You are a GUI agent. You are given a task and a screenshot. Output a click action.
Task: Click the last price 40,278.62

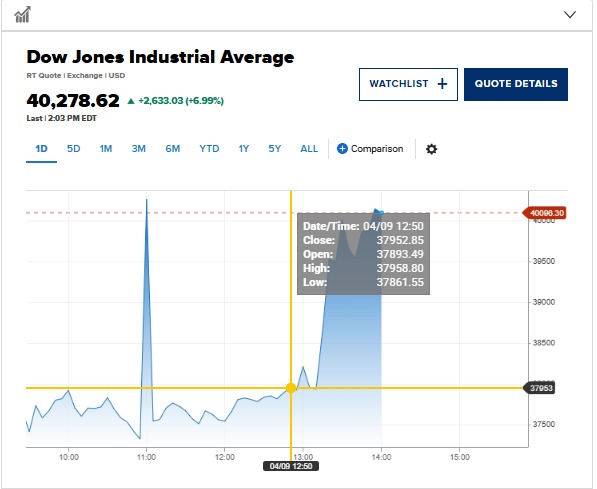pos(73,101)
